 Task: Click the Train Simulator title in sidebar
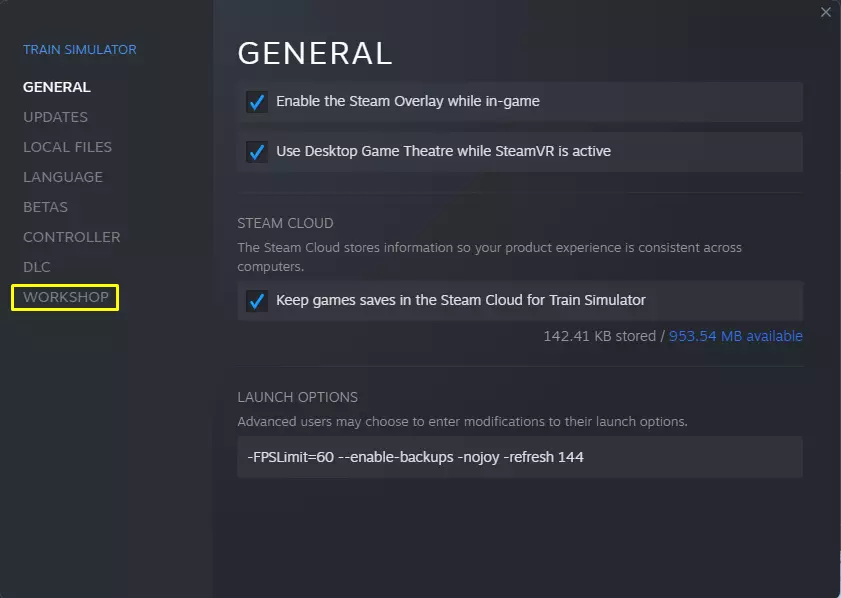[79, 50]
